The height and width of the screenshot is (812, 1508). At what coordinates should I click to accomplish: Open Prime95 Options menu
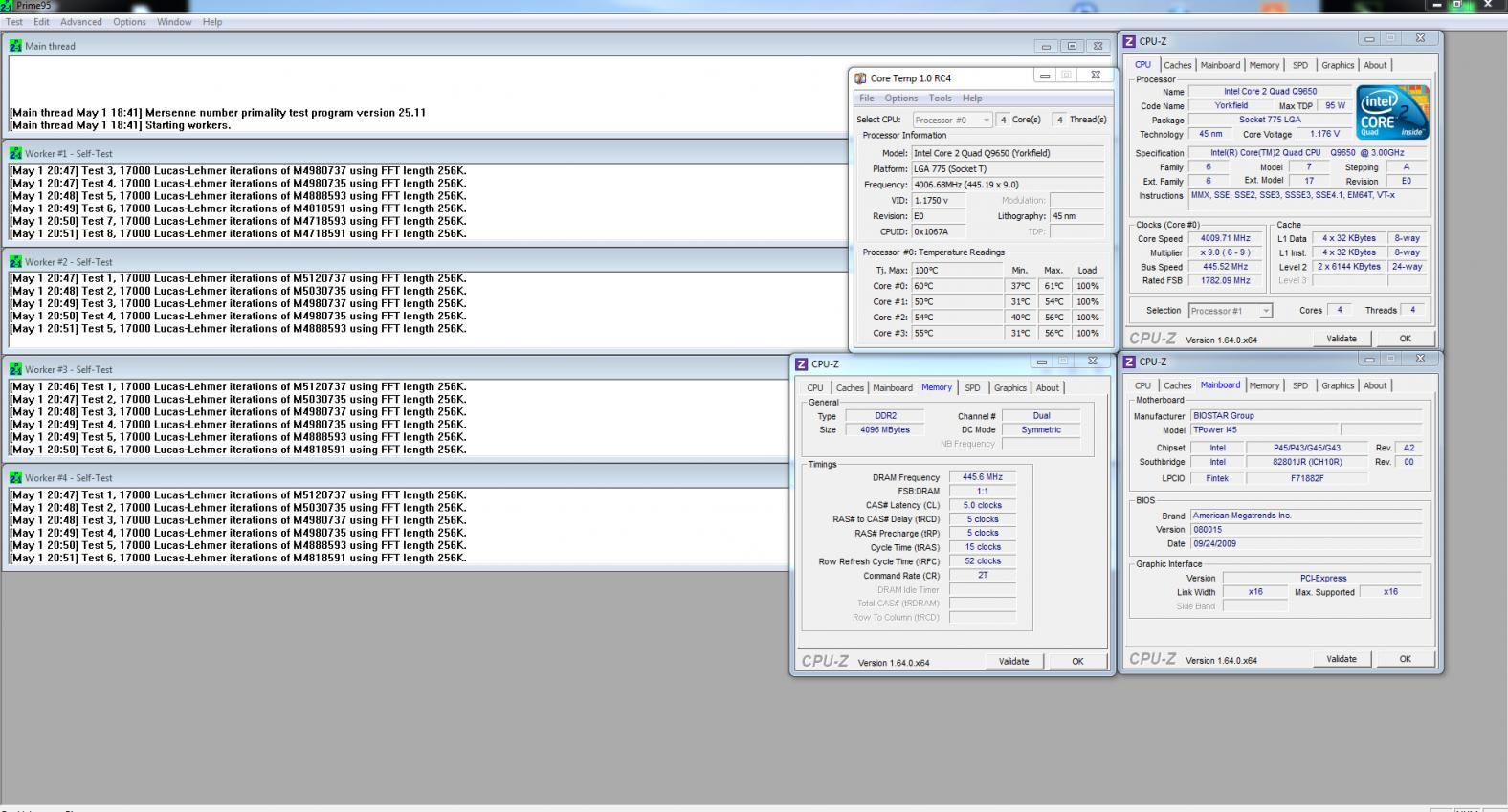click(129, 21)
